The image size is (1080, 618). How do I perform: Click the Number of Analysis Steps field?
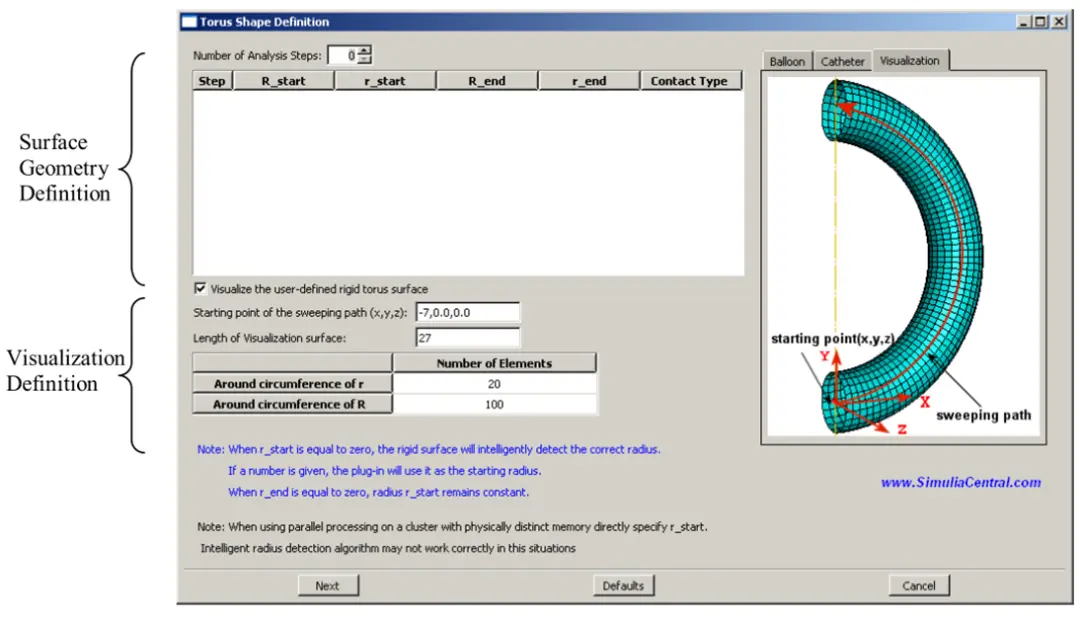(x=343, y=55)
